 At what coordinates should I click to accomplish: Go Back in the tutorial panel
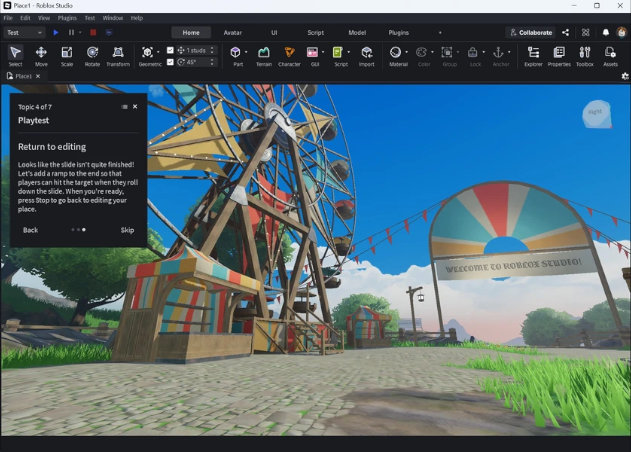point(30,230)
